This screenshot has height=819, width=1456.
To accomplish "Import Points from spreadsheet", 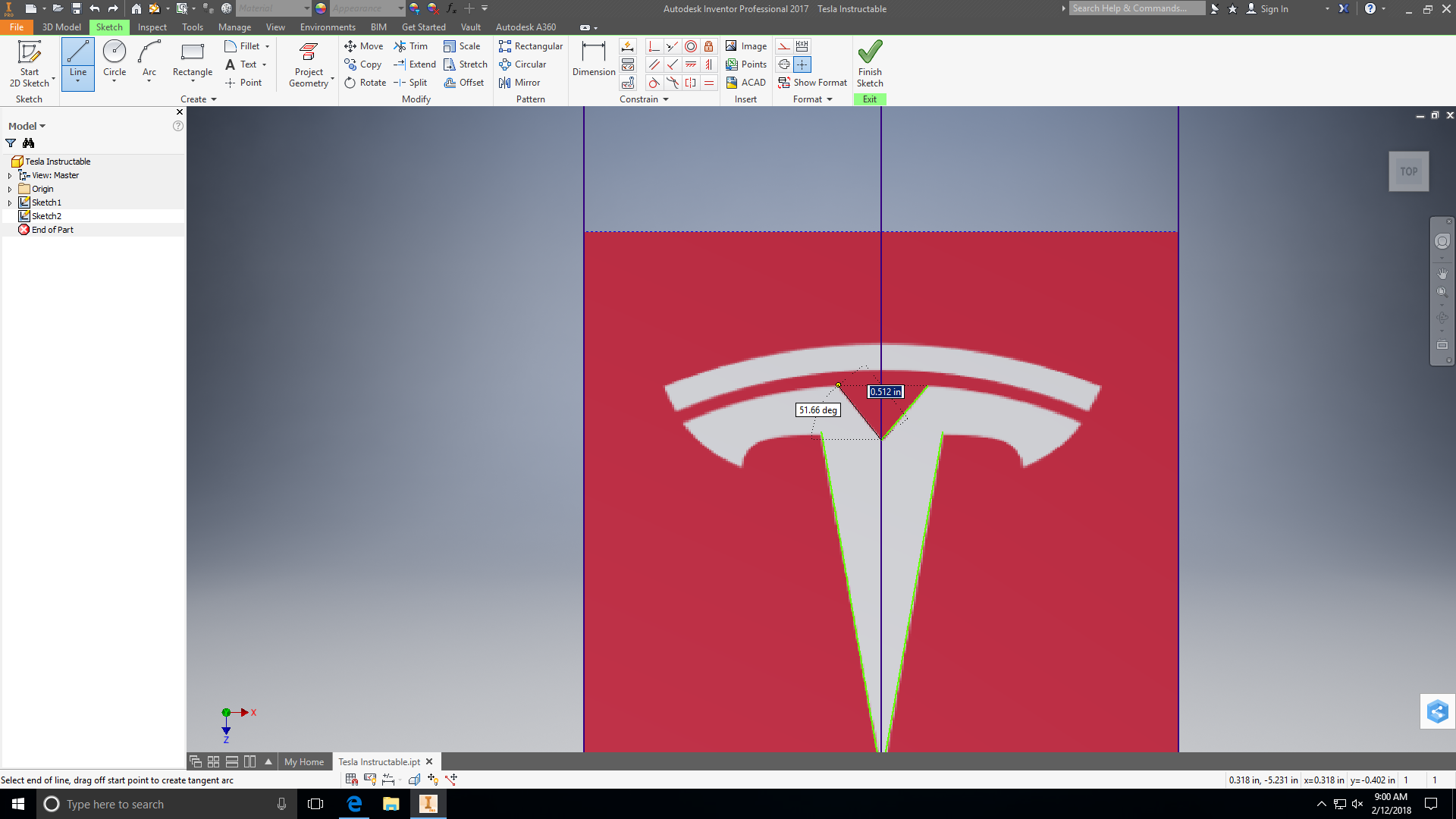I will pos(746,64).
